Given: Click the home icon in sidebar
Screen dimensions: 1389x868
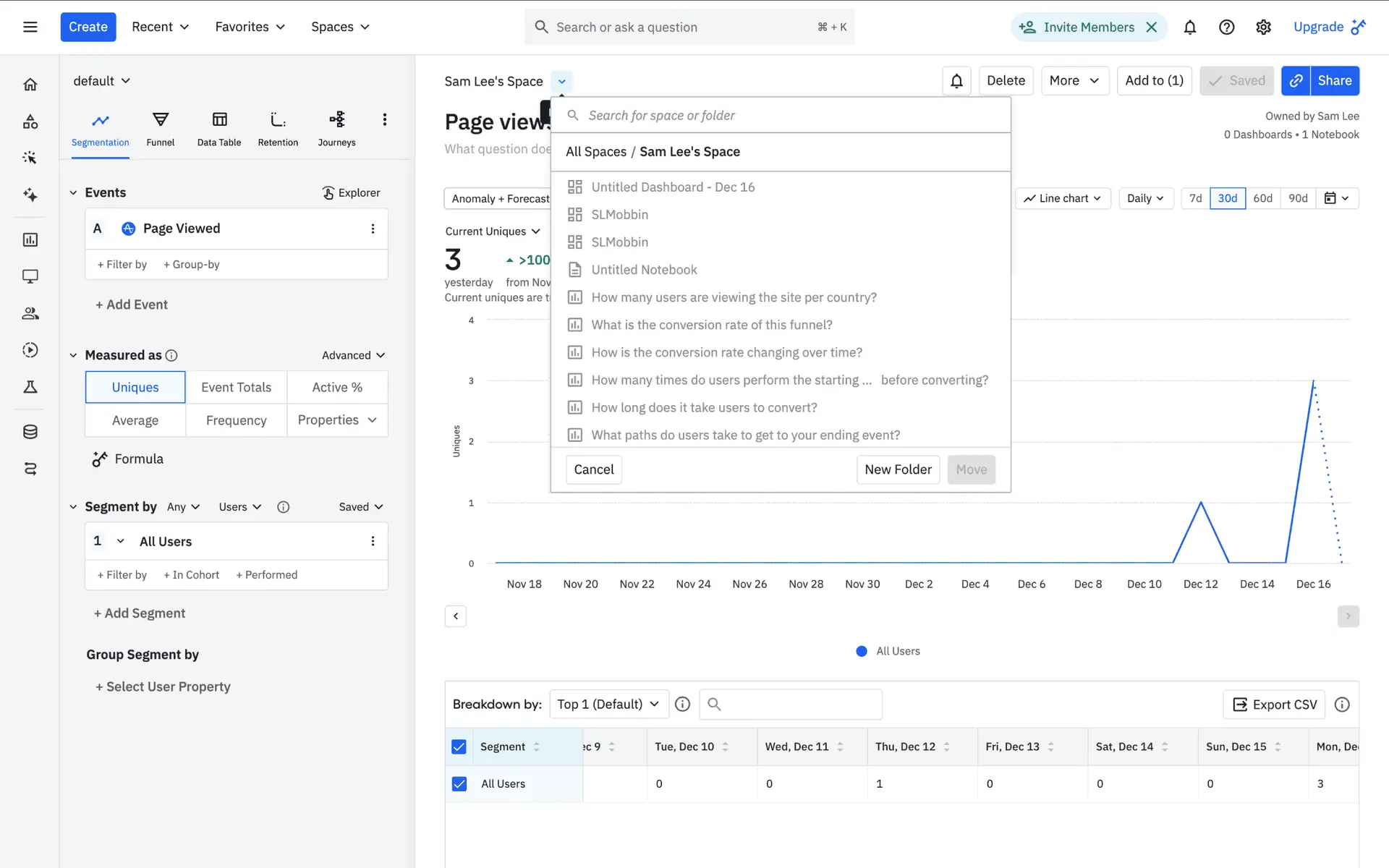Looking at the screenshot, I should (x=30, y=85).
